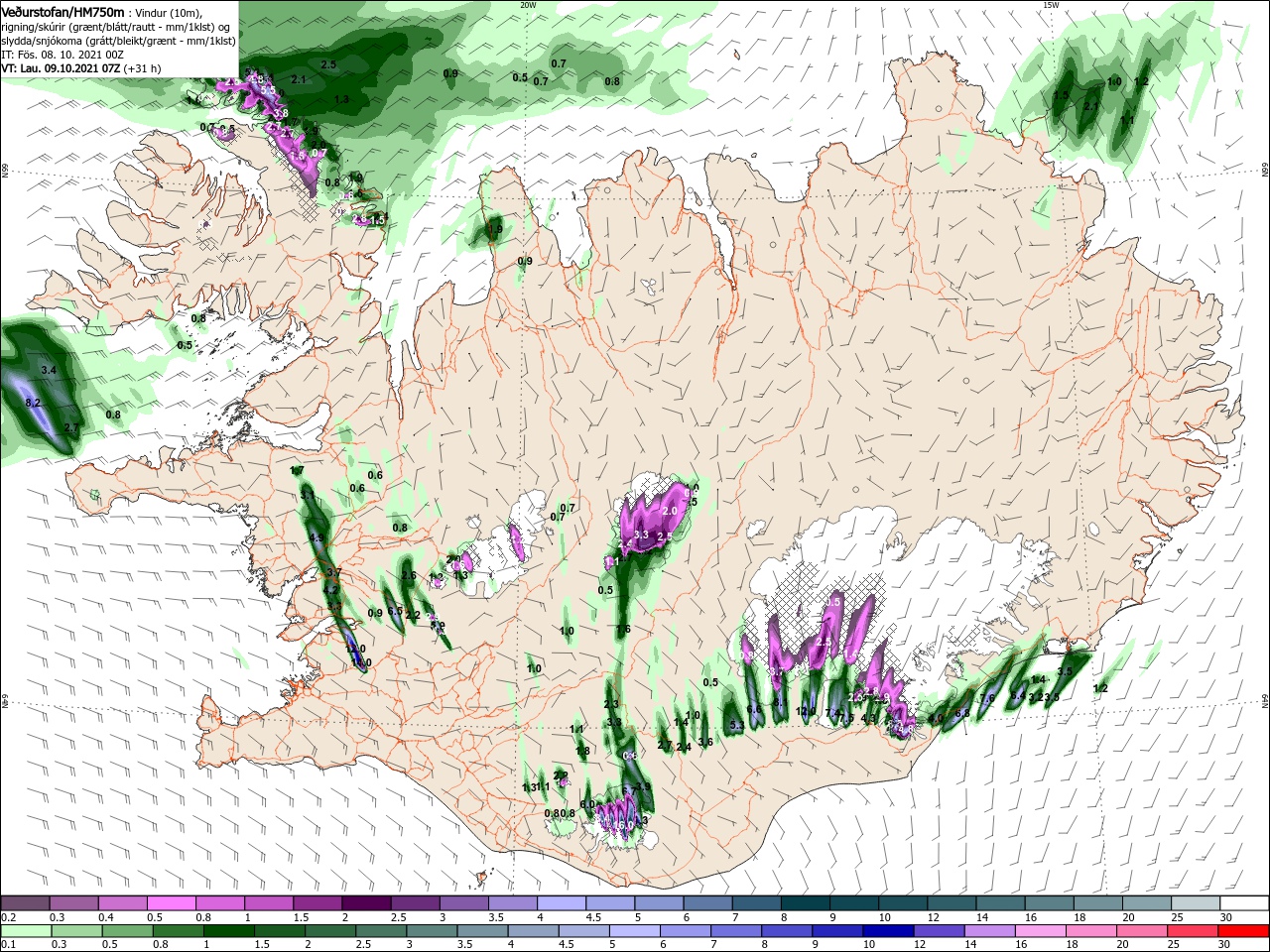Click the top-row 14 grey-teal legend swatch
Image resolution: width=1270 pixels, height=952 pixels.
coord(1000,903)
